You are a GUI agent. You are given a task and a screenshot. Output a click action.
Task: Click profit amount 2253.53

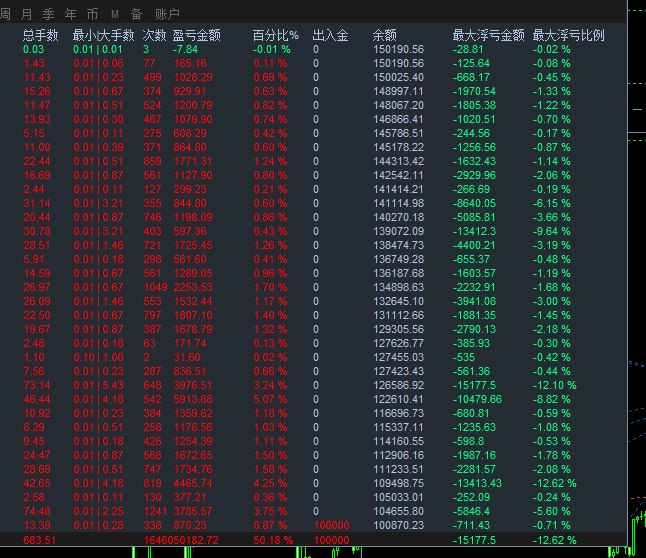click(x=193, y=288)
